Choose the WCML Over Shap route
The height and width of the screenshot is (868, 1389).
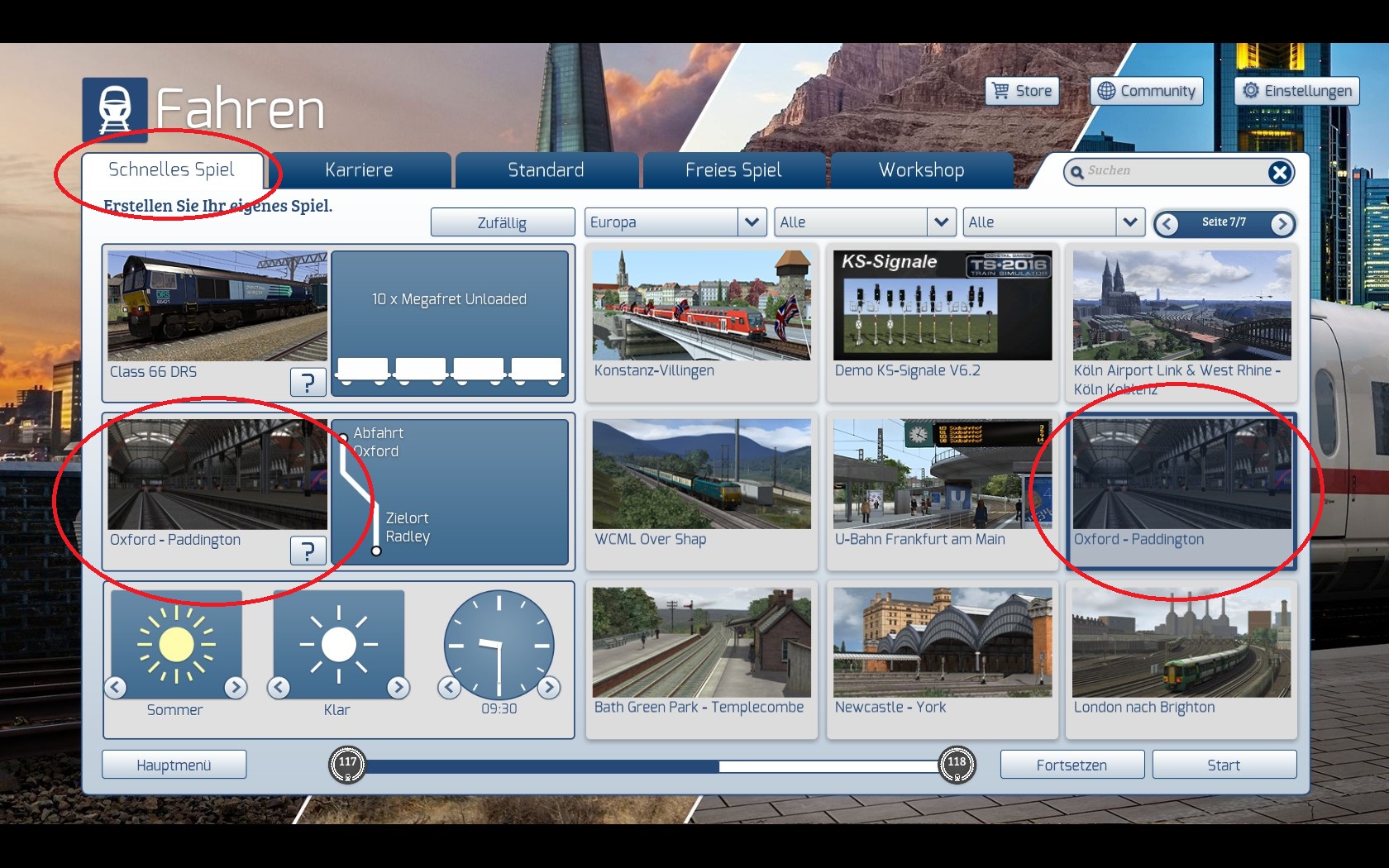(702, 491)
